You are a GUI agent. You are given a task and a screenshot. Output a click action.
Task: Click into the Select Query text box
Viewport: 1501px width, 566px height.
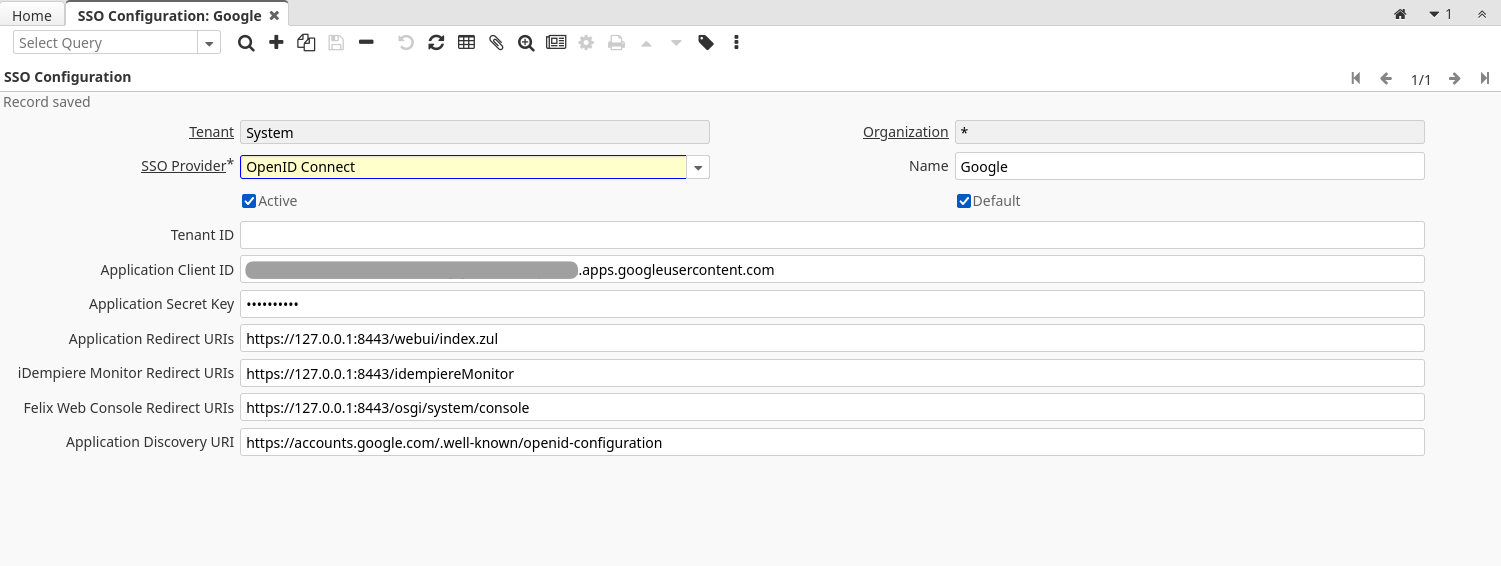click(106, 43)
